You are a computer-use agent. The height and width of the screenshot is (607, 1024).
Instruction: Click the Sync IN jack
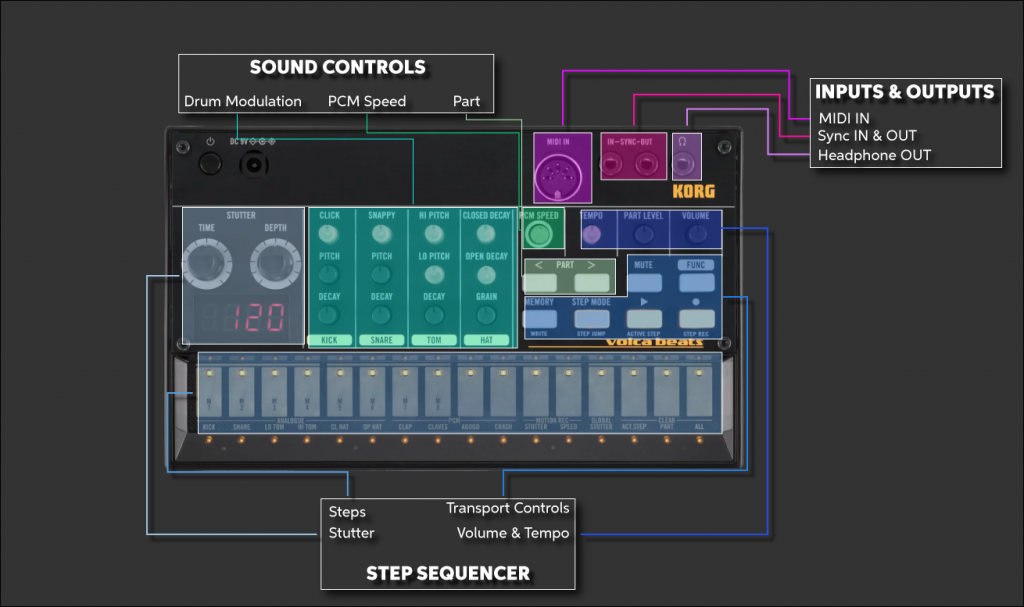click(x=612, y=163)
